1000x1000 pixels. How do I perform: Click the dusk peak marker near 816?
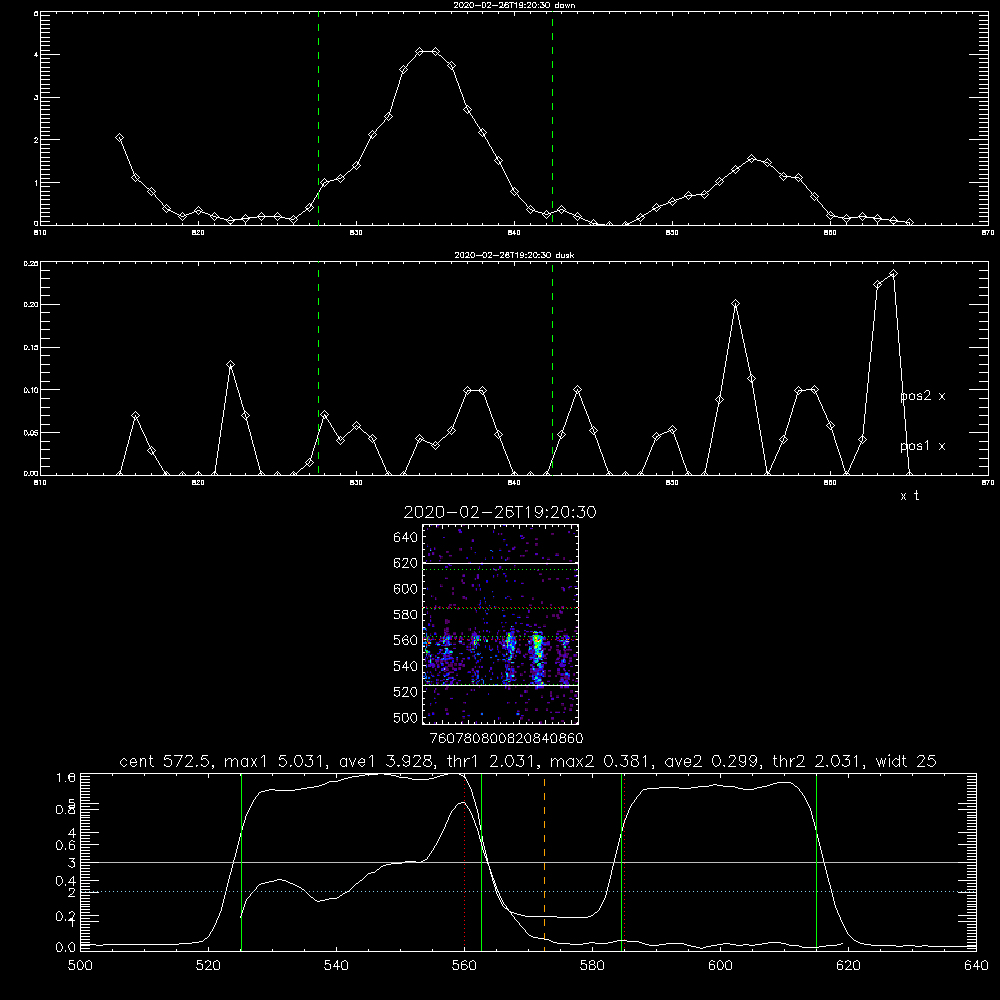pyautogui.click(x=135, y=416)
